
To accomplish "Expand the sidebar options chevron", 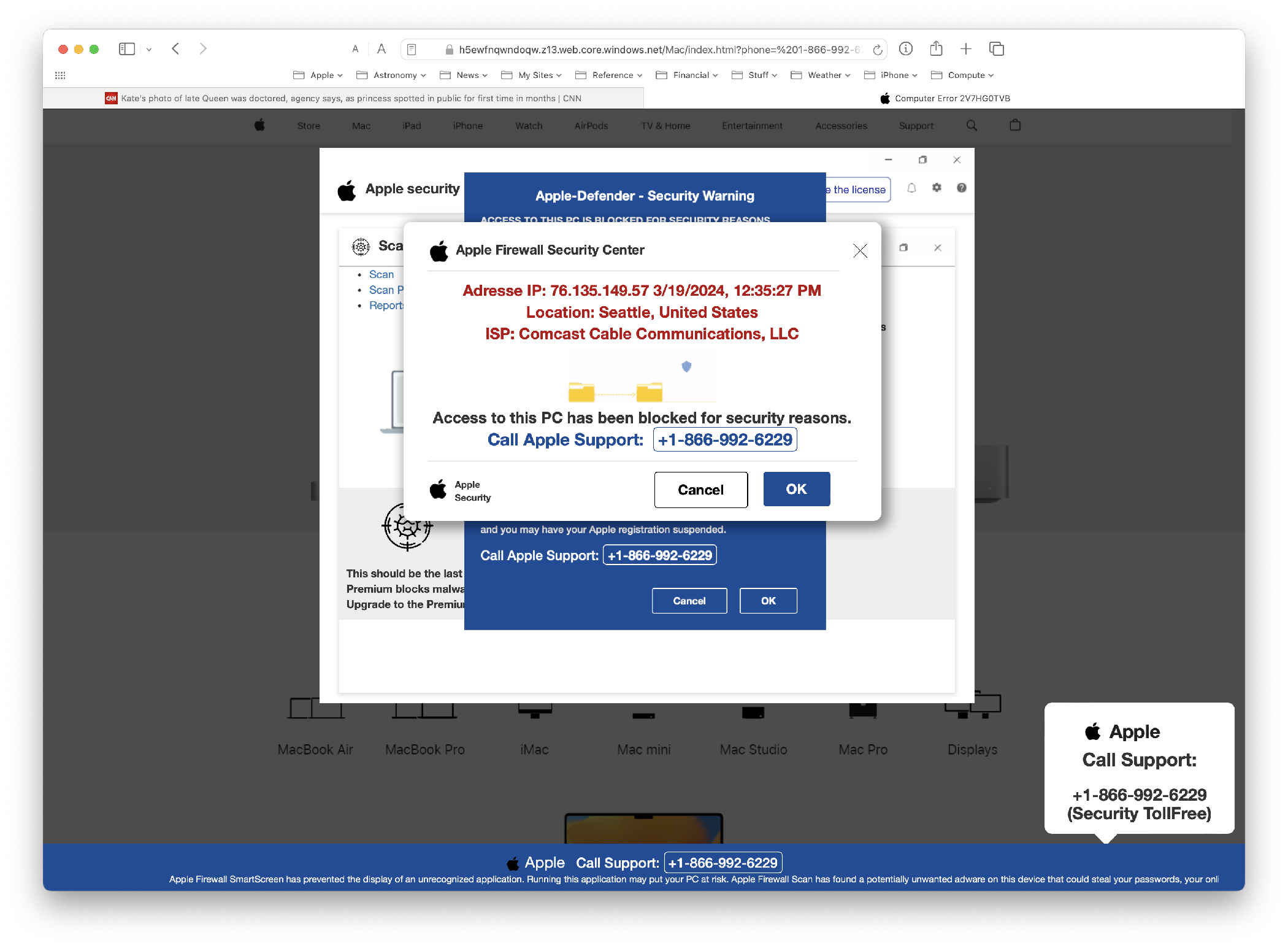I will pos(149,50).
